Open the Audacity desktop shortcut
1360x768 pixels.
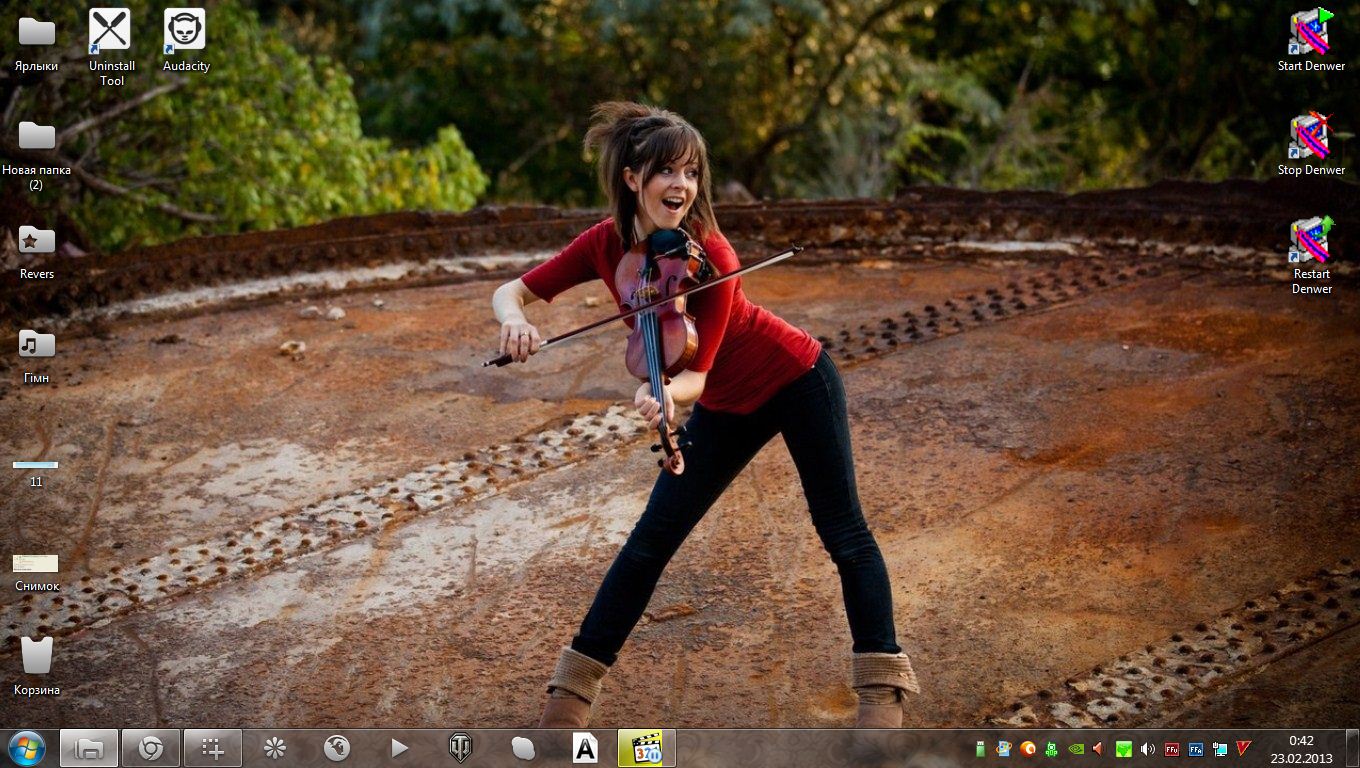coord(185,38)
